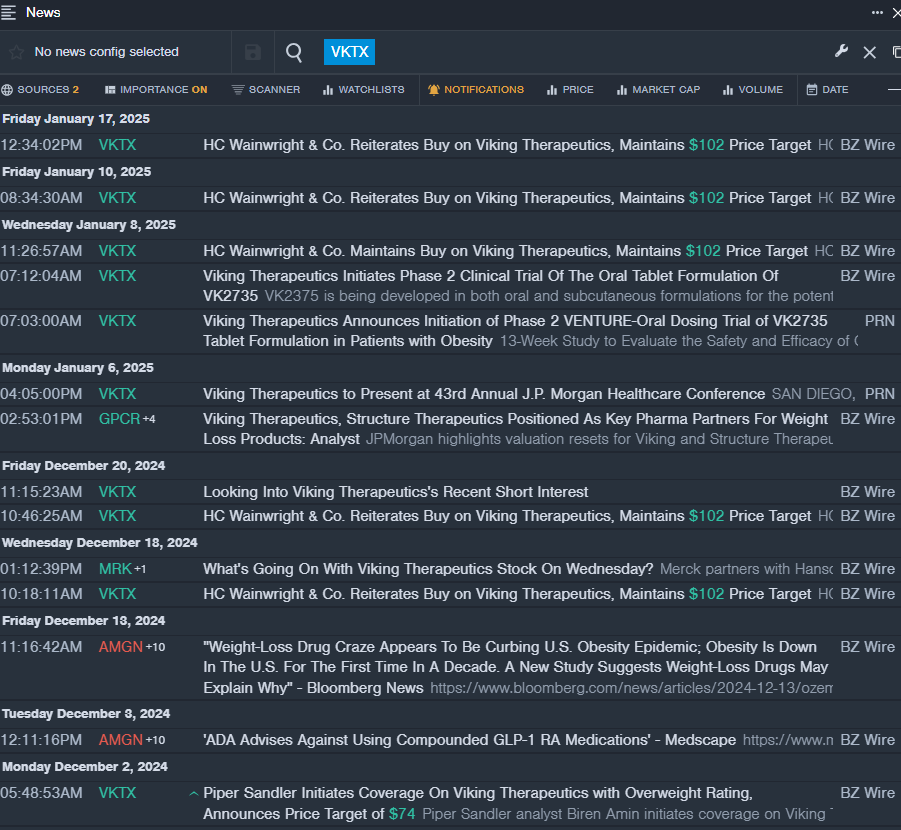This screenshot has width=901, height=830.
Task: Open the Sources filter dropdown
Action: (x=40, y=90)
